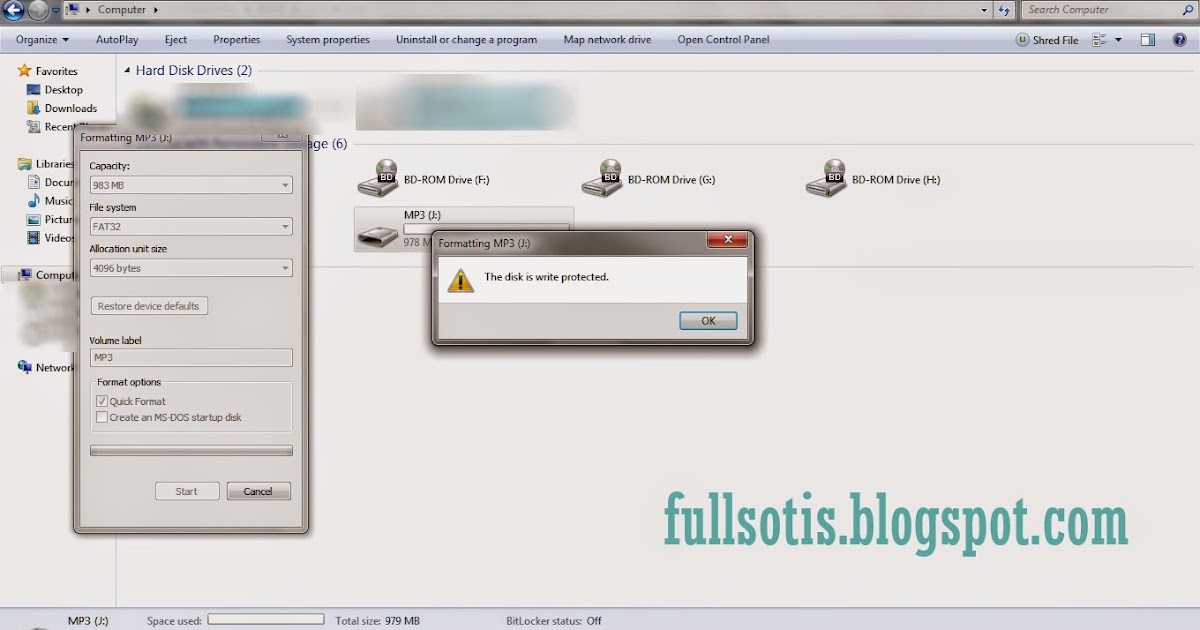Click the Change your view icon
This screenshot has height=630, width=1200.
tap(1100, 40)
